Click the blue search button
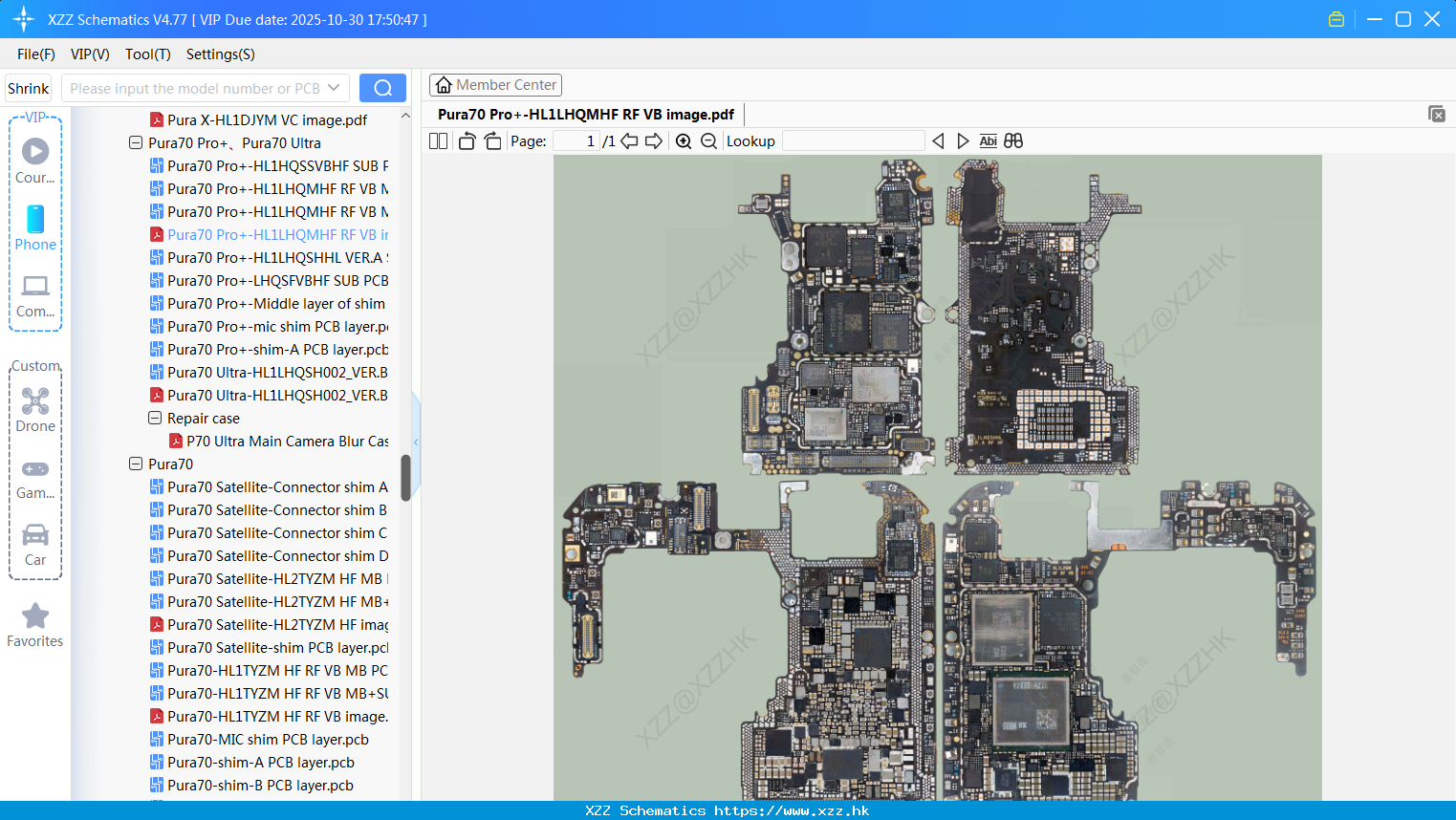This screenshot has height=820, width=1456. pos(382,88)
